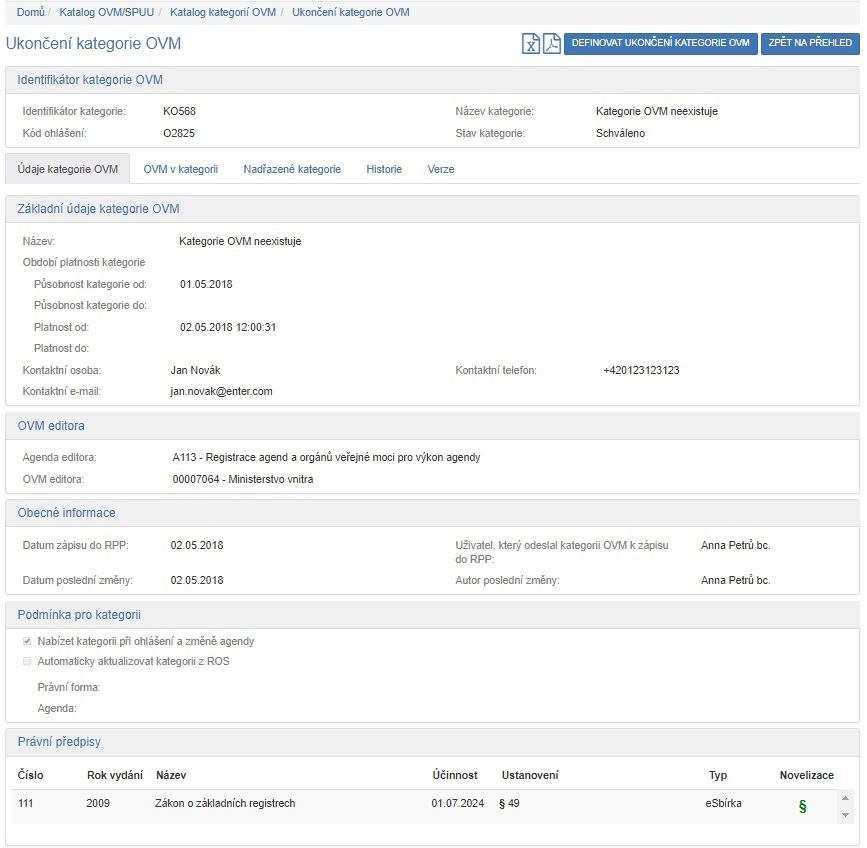Click the Rok vydání column header
867x848 pixels.
[x=114, y=775]
